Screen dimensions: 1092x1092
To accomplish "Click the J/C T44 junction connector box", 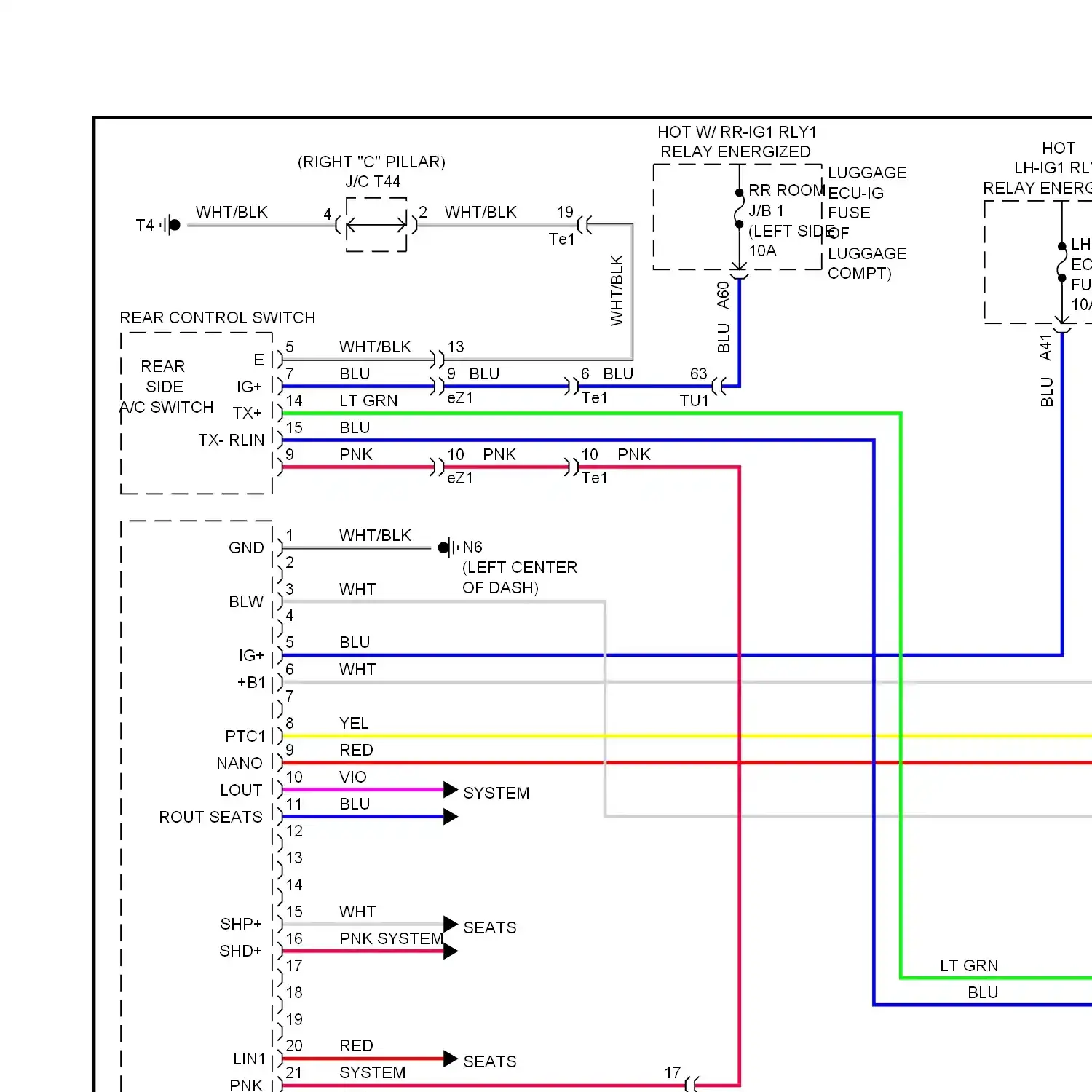I will click(x=376, y=225).
